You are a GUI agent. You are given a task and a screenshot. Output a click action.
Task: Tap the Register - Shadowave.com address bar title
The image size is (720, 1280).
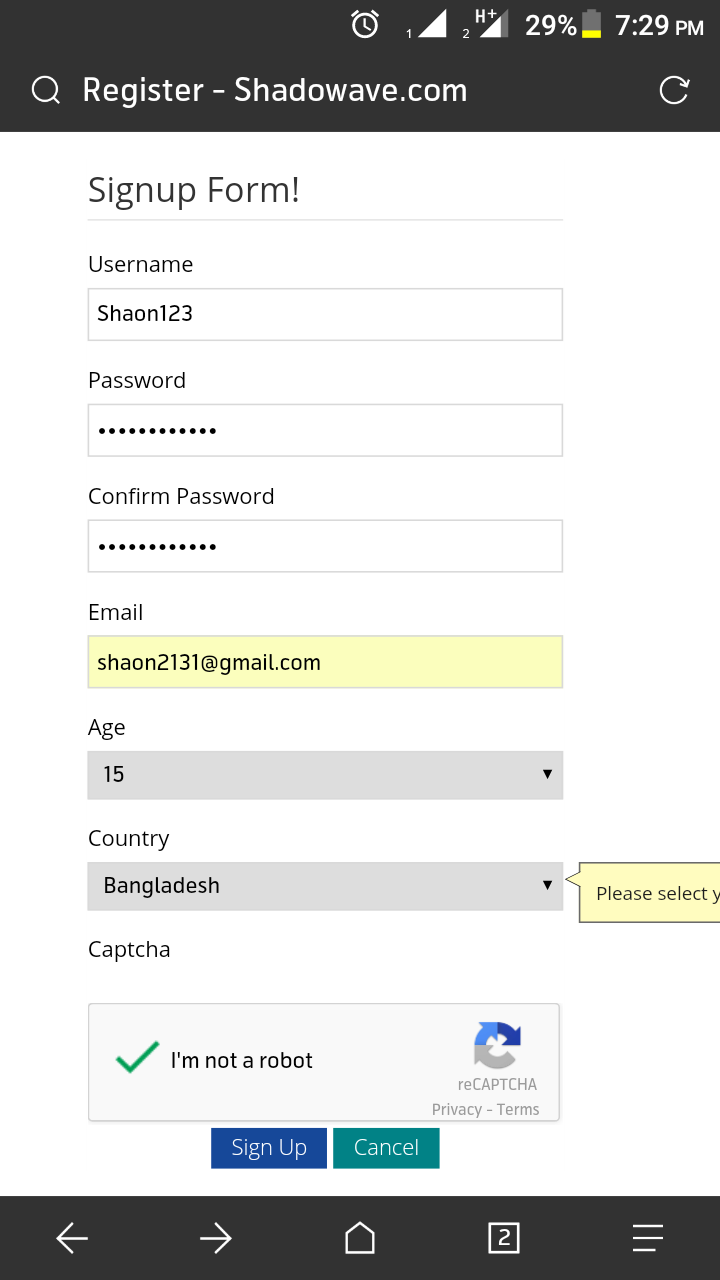coord(275,91)
